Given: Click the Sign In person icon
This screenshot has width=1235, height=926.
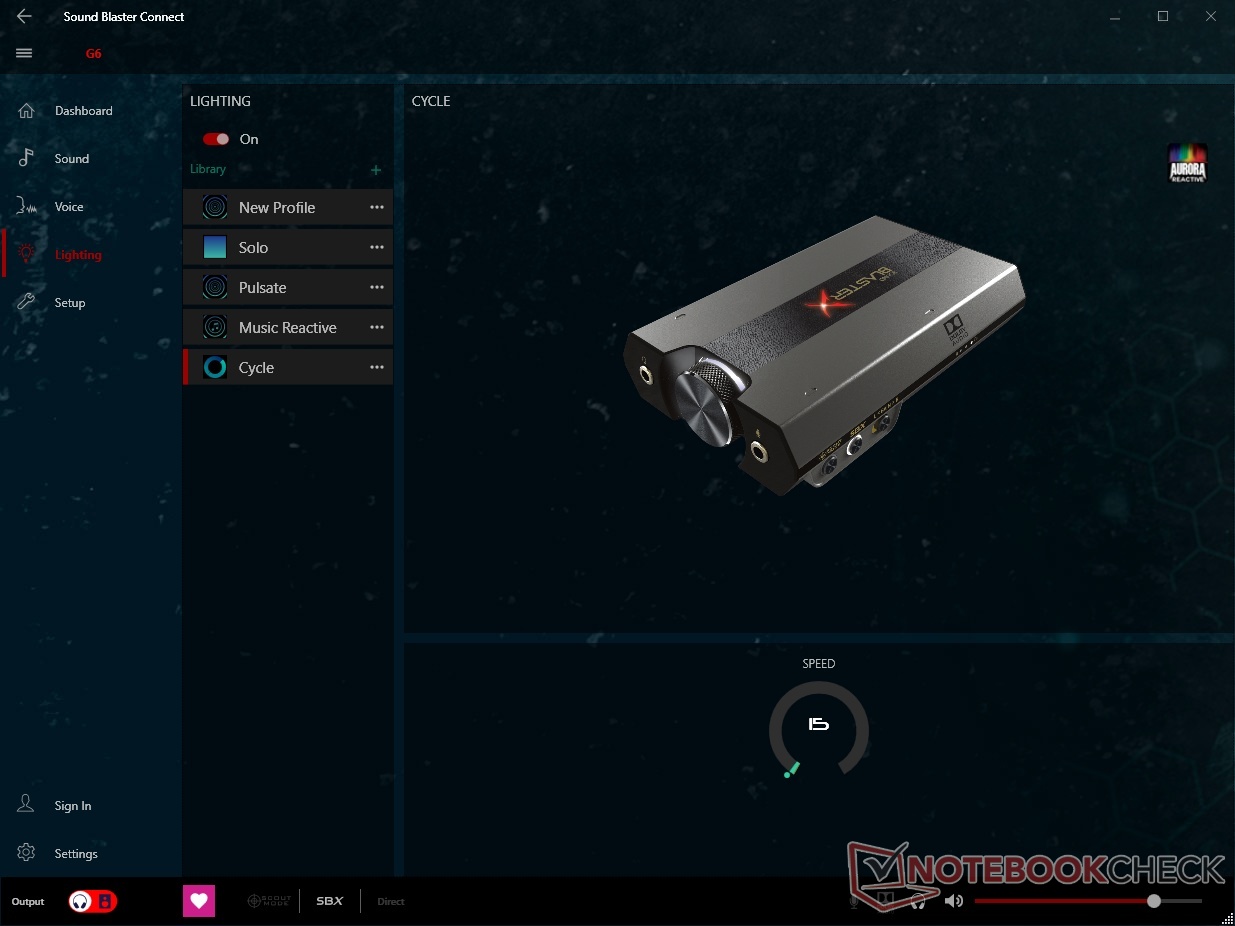Looking at the screenshot, I should coord(27,805).
